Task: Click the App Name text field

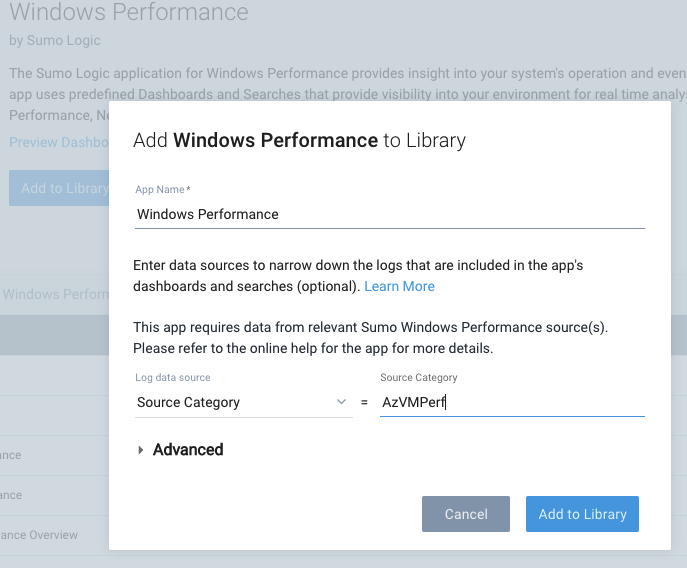Action: pos(390,214)
